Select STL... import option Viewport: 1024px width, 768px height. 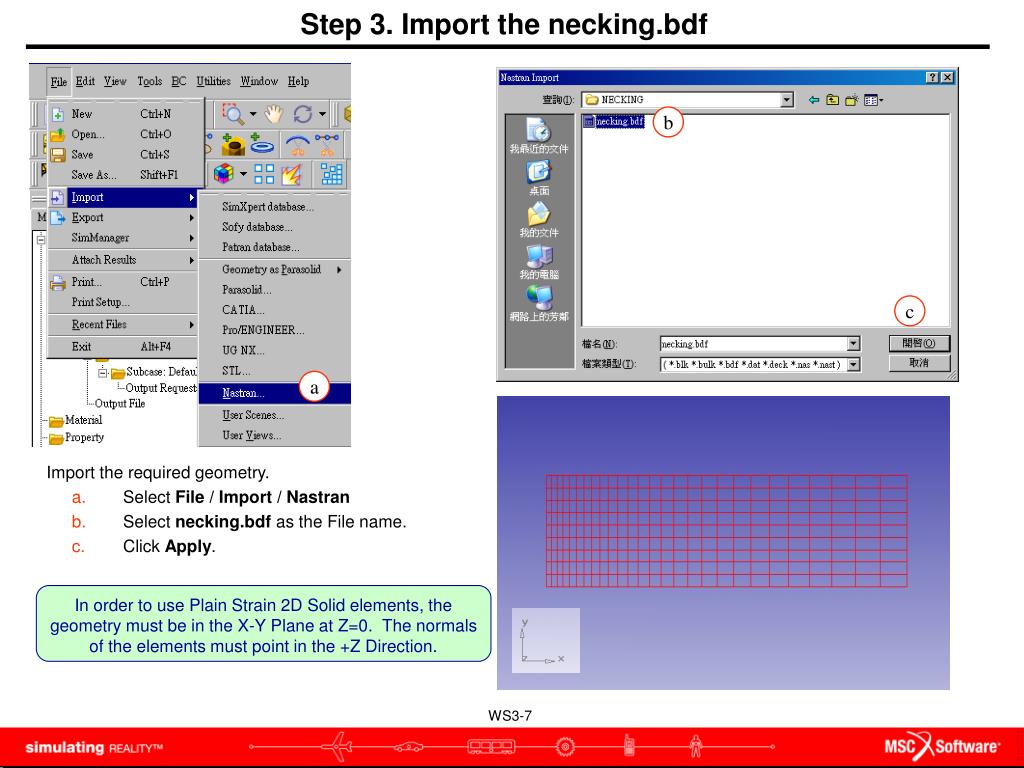click(x=275, y=370)
